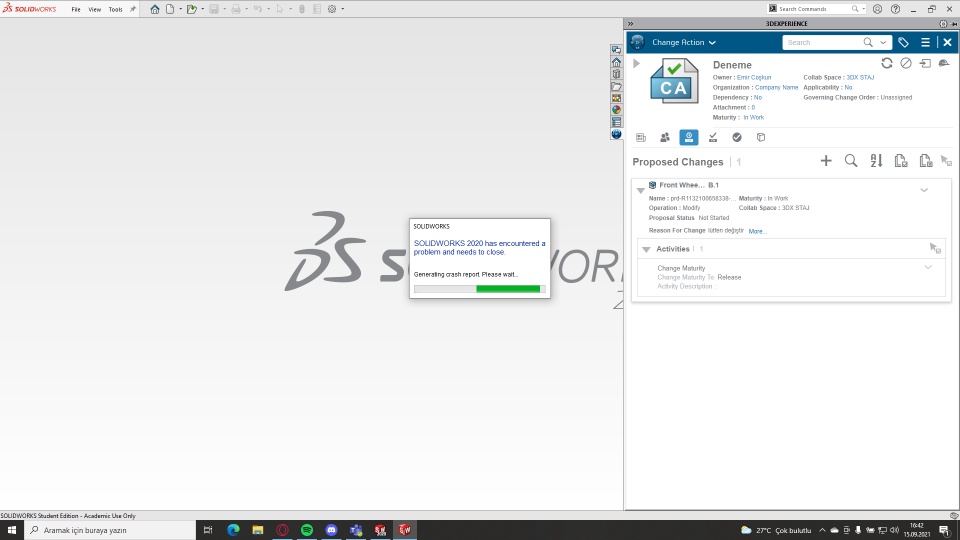Switch to the Properties tab icon
This screenshot has height=540, width=960.
coord(641,138)
